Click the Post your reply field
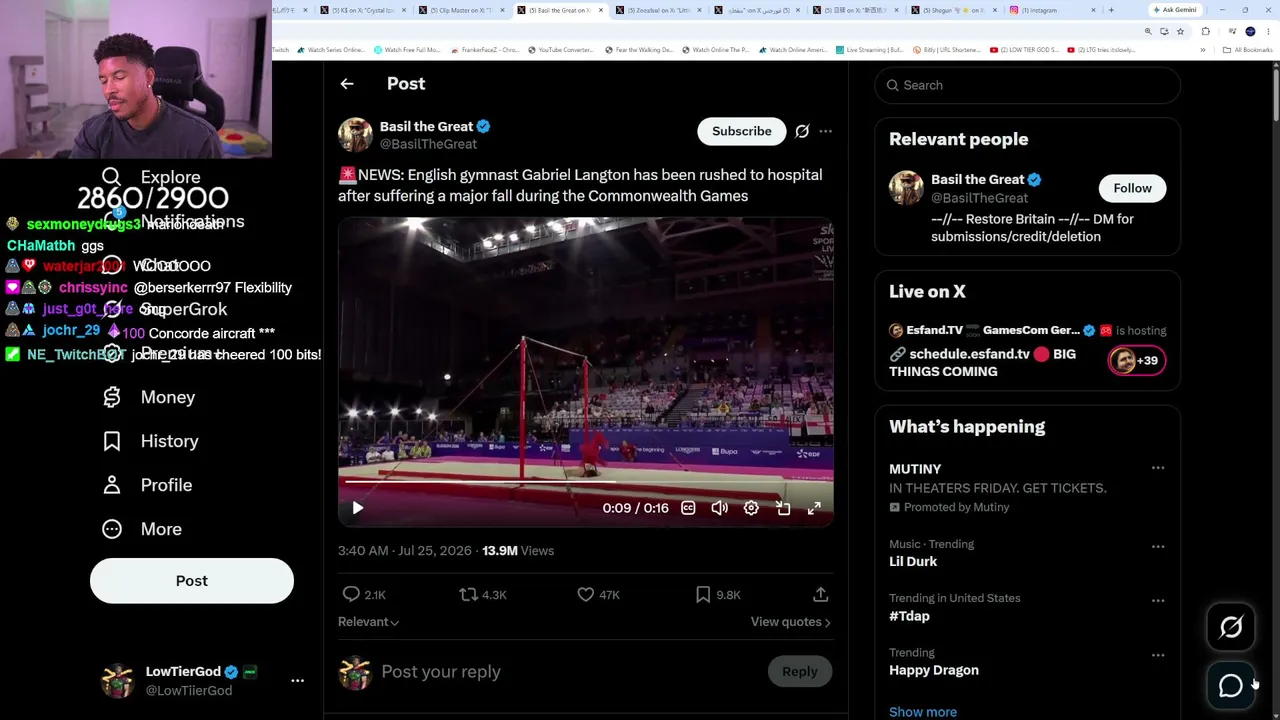 pos(570,672)
